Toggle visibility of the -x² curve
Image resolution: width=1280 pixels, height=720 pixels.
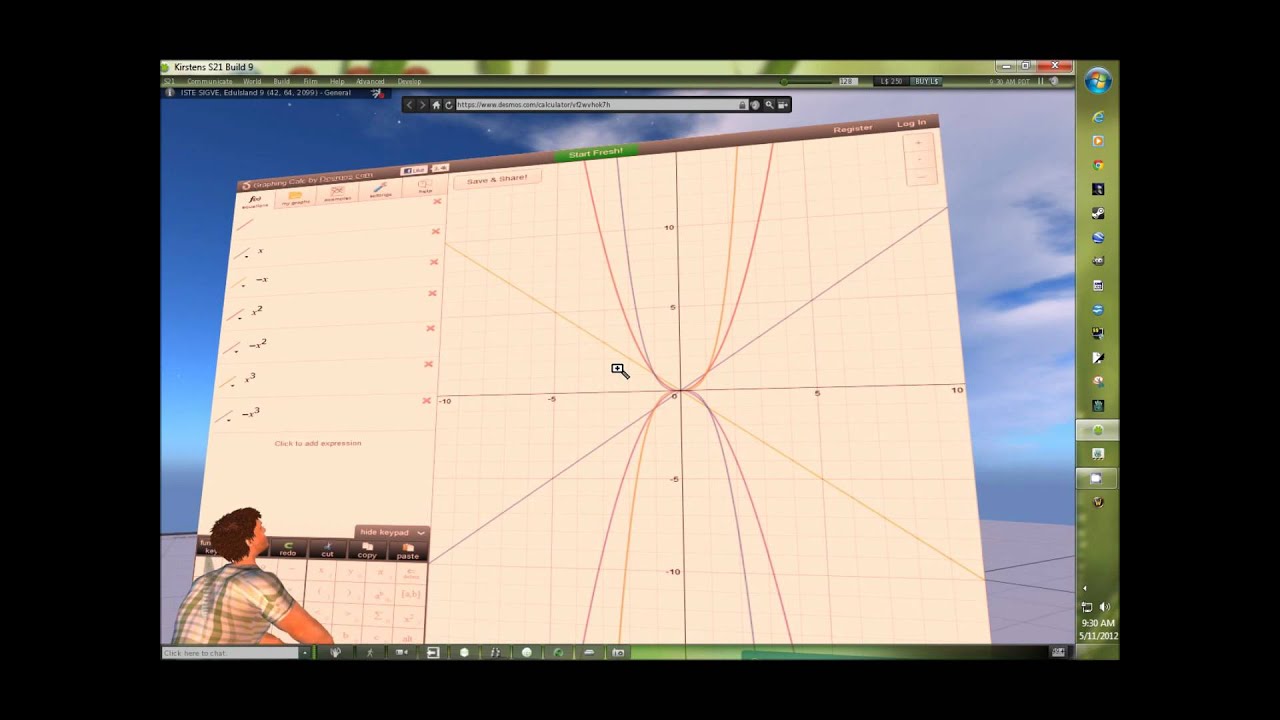click(x=232, y=348)
